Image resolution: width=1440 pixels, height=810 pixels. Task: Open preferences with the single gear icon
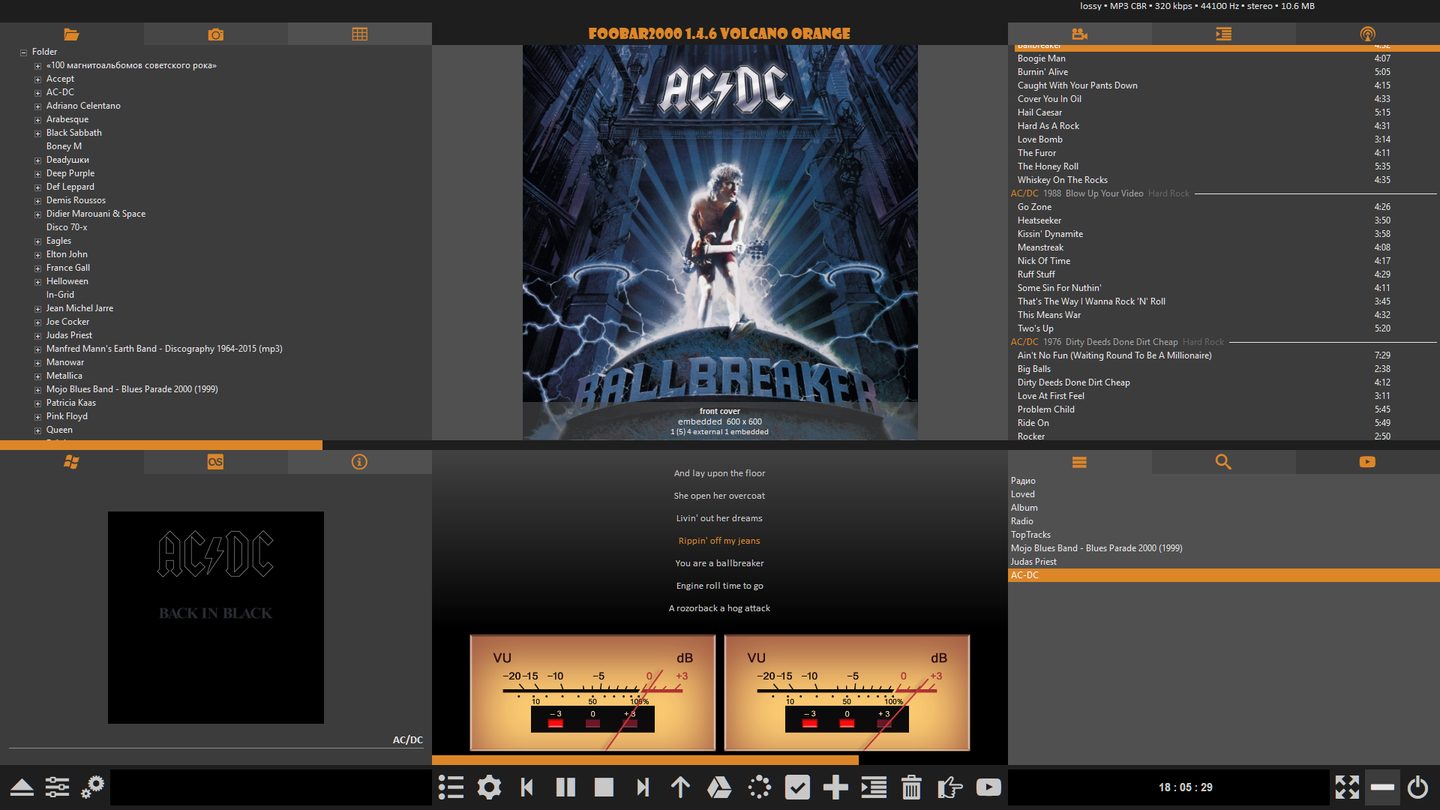click(x=489, y=787)
